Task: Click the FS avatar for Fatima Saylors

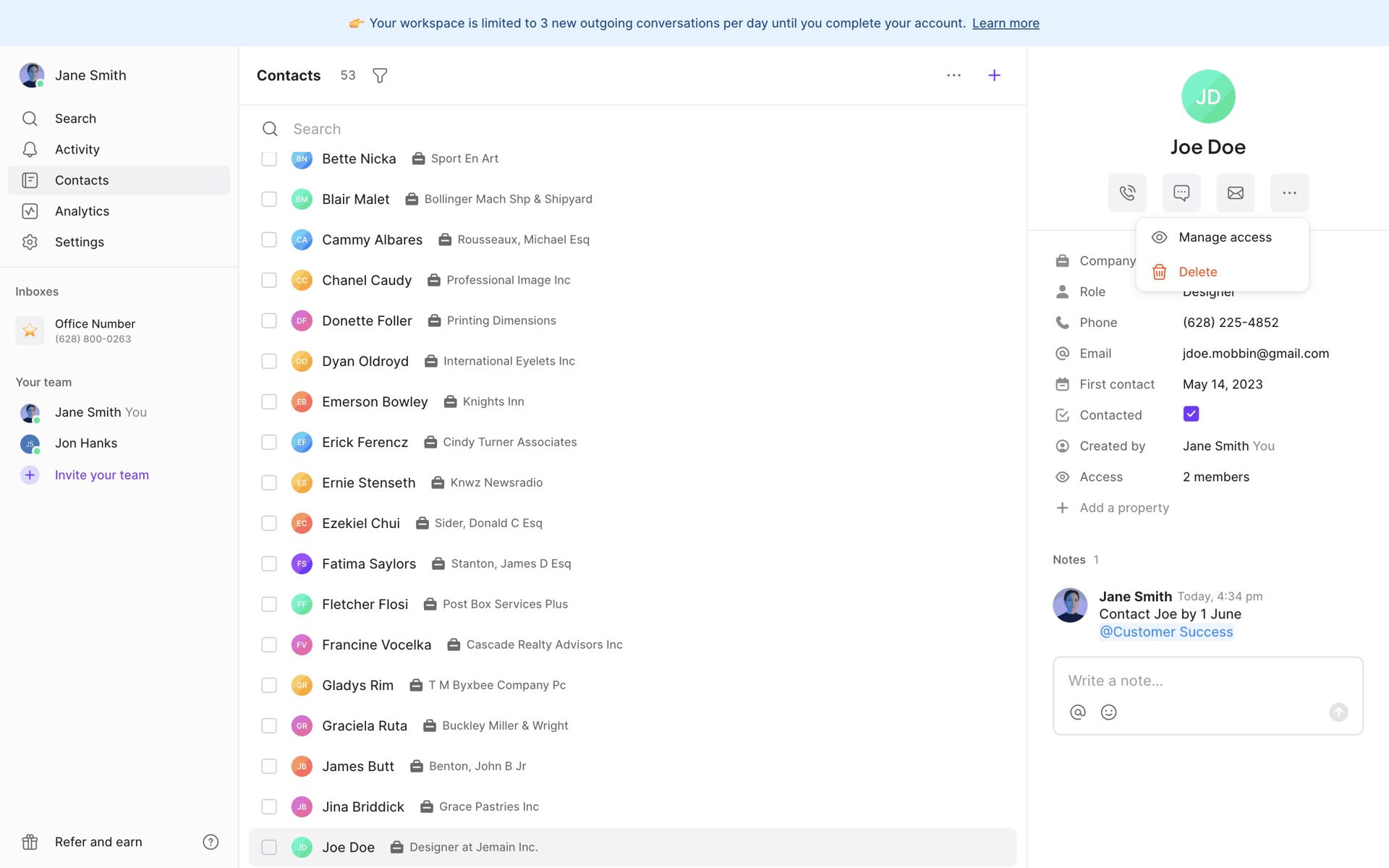Action: pyautogui.click(x=302, y=563)
